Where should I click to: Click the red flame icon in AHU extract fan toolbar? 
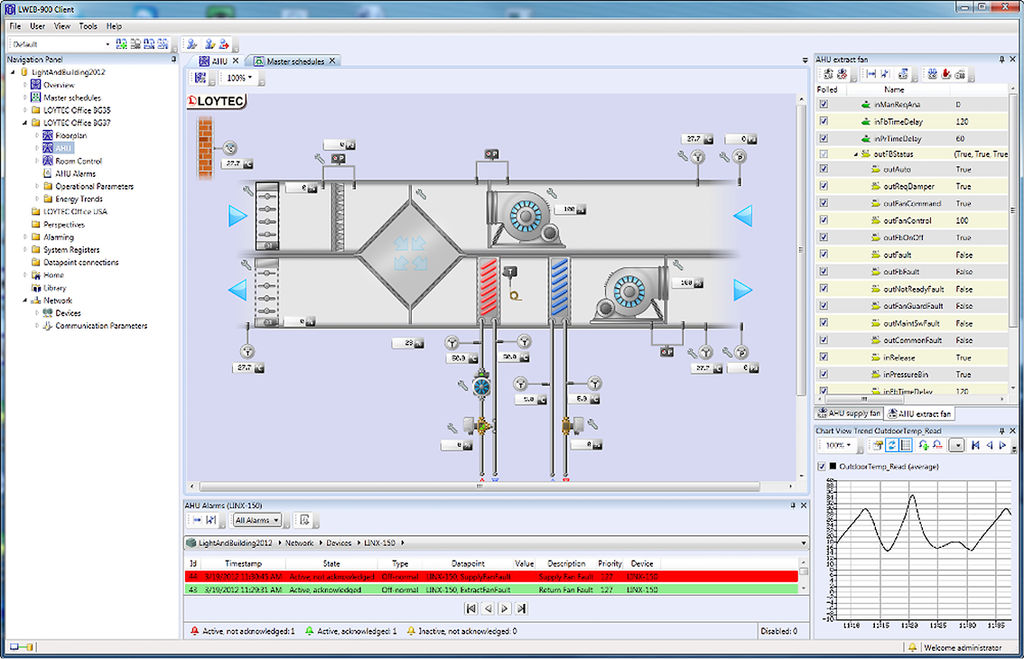pyautogui.click(x=946, y=74)
